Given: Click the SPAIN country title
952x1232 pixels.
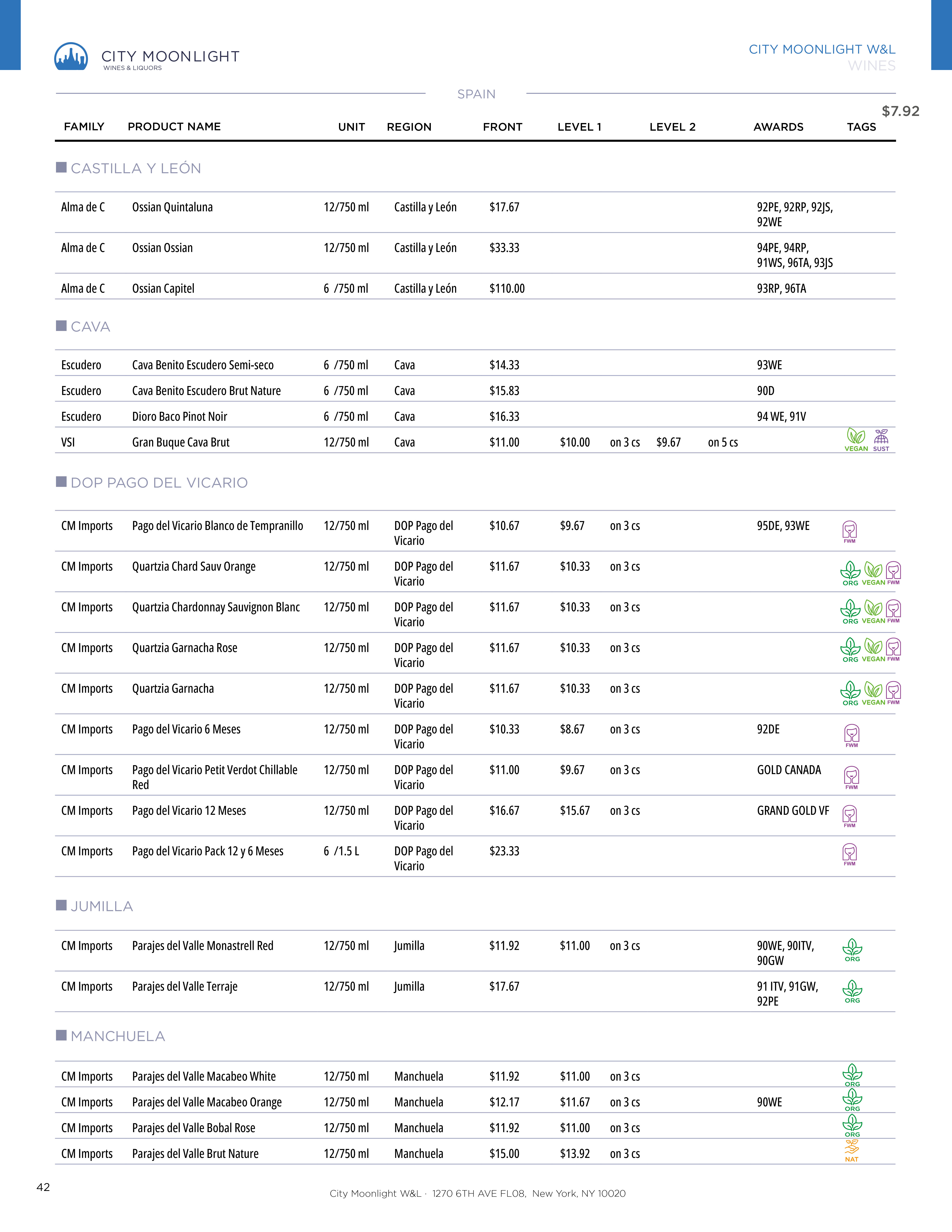Looking at the screenshot, I should [477, 94].
